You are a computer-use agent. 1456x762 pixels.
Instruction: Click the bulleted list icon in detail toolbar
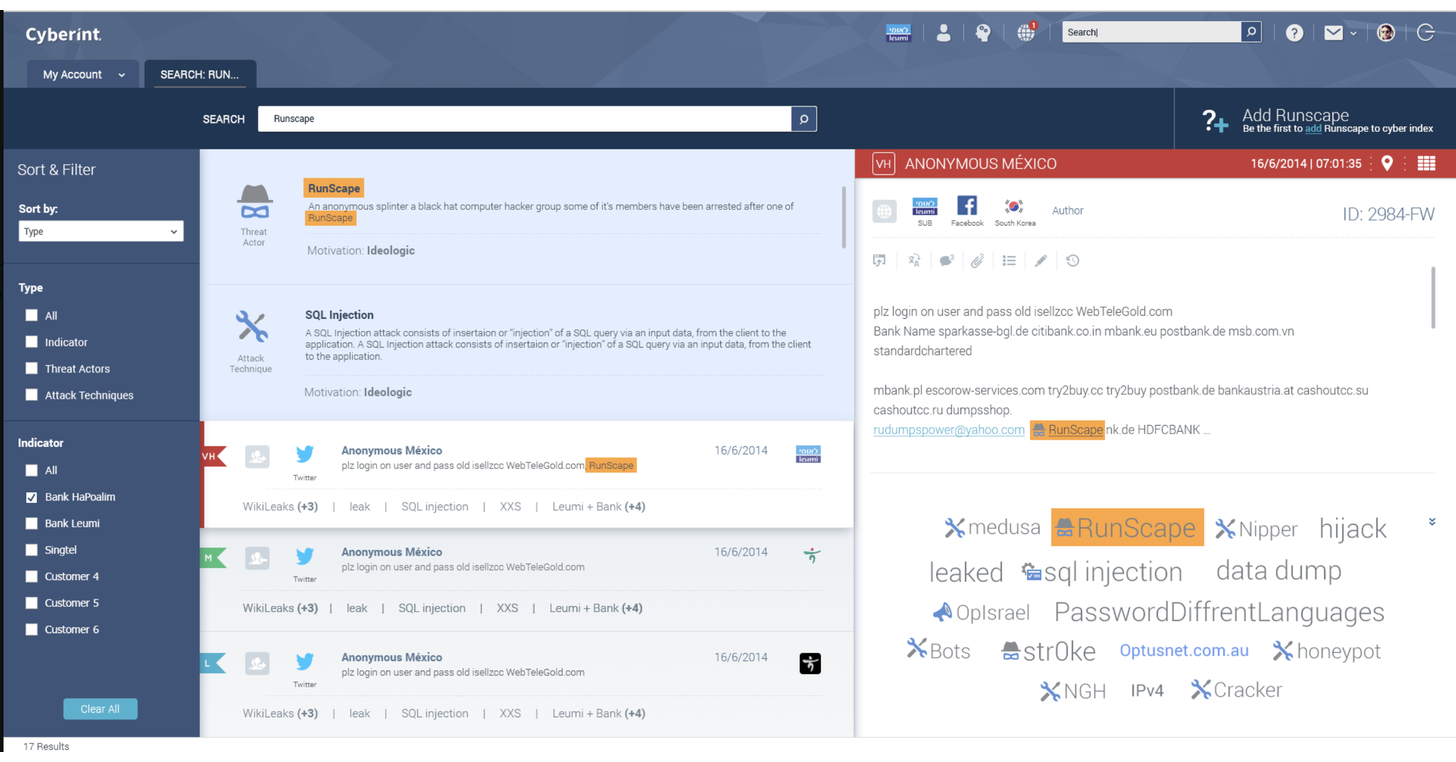(x=1009, y=261)
